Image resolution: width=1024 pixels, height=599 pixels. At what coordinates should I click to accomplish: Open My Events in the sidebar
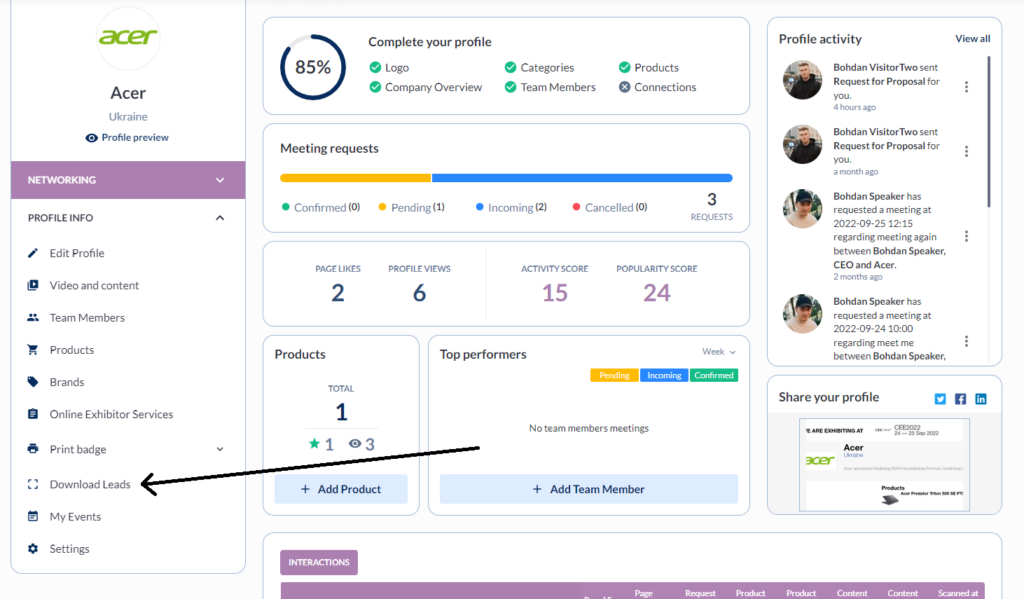(75, 517)
